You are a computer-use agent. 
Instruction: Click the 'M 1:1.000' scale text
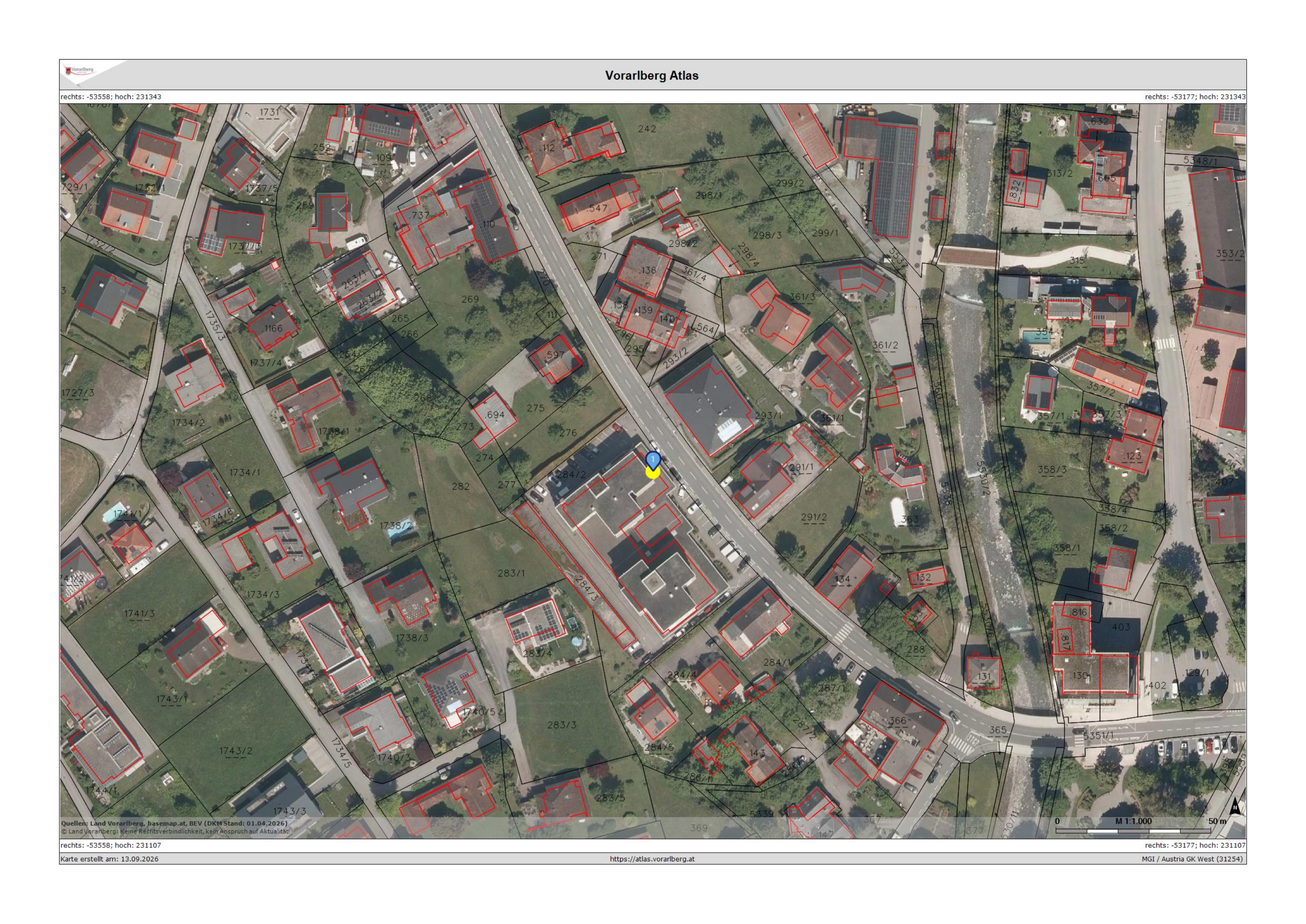(1133, 821)
